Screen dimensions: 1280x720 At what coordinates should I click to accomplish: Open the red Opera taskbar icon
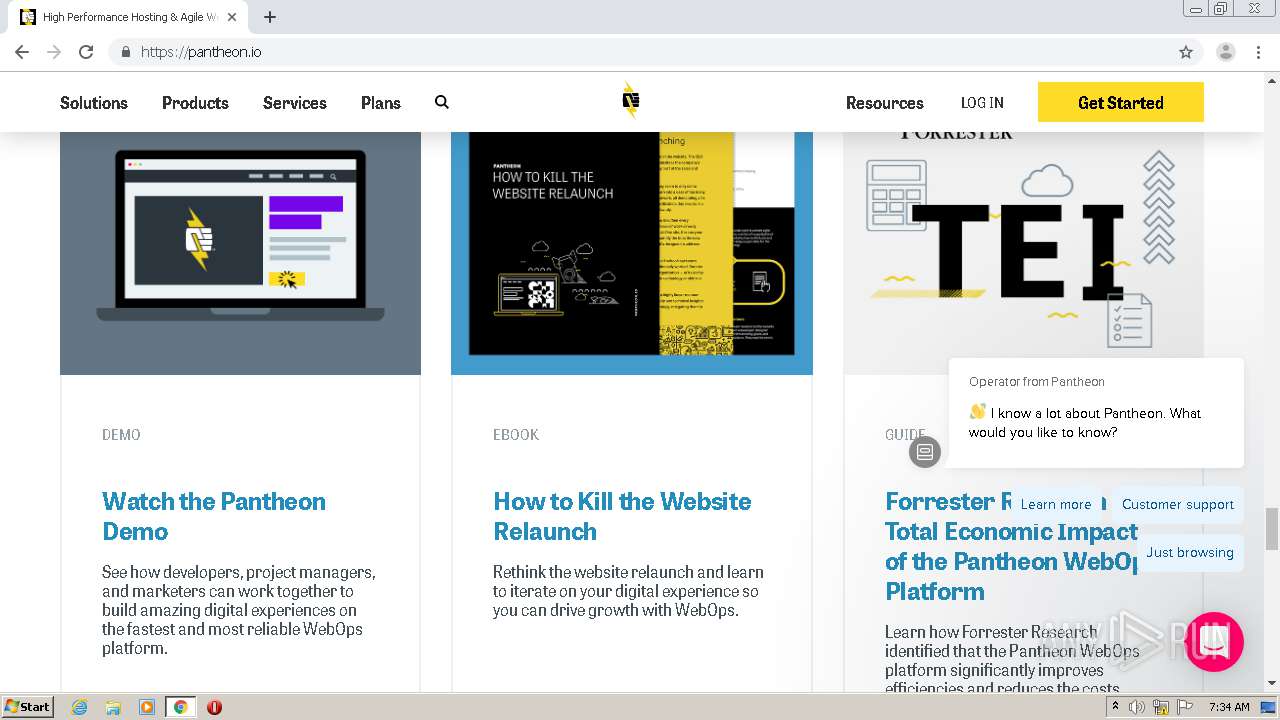click(x=214, y=707)
